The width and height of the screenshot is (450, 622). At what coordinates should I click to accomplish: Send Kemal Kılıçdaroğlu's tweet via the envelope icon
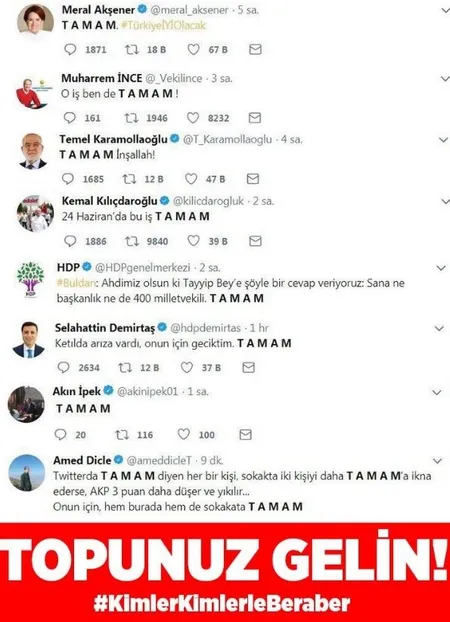[x=255, y=241]
